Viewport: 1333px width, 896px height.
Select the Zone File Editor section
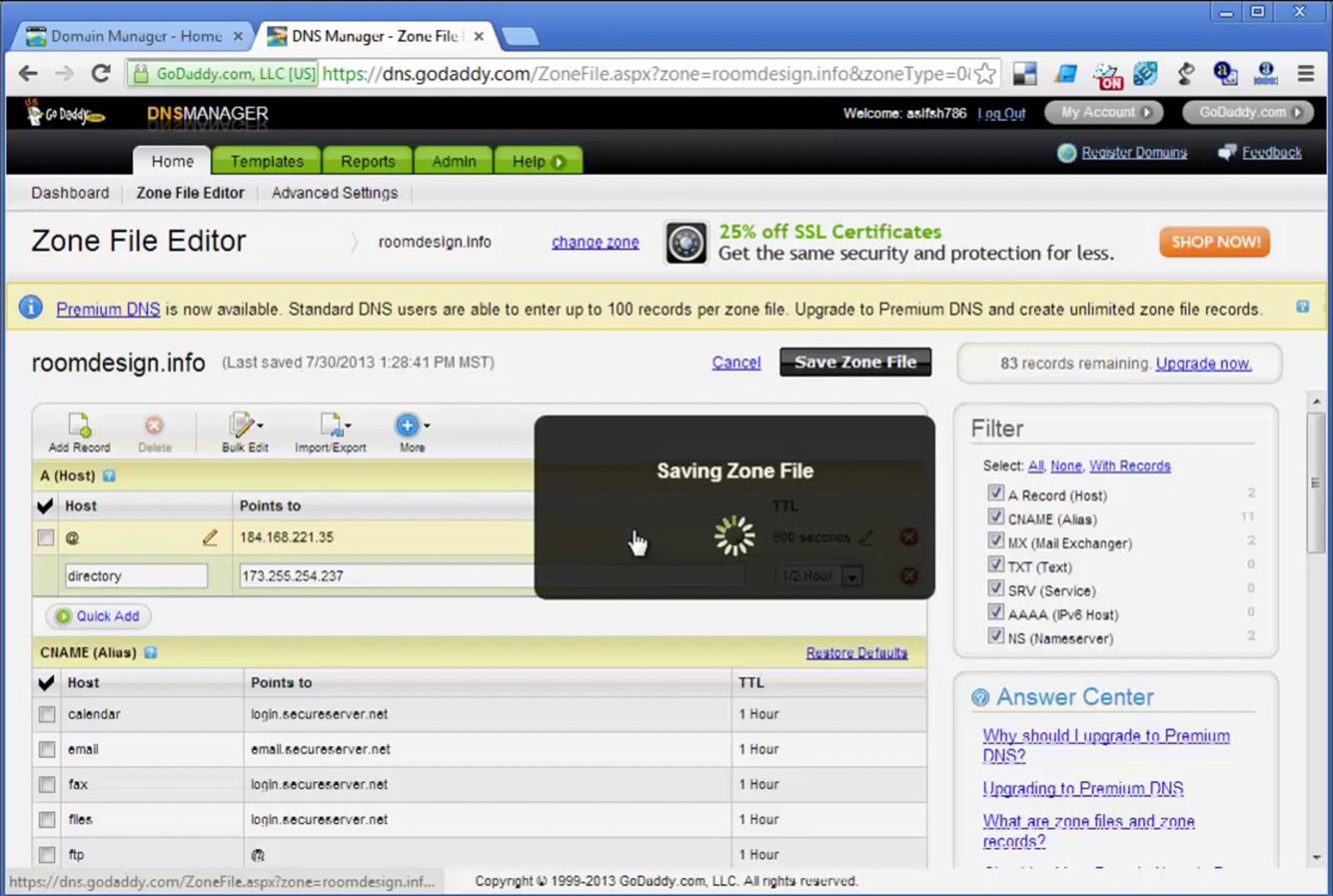[191, 193]
